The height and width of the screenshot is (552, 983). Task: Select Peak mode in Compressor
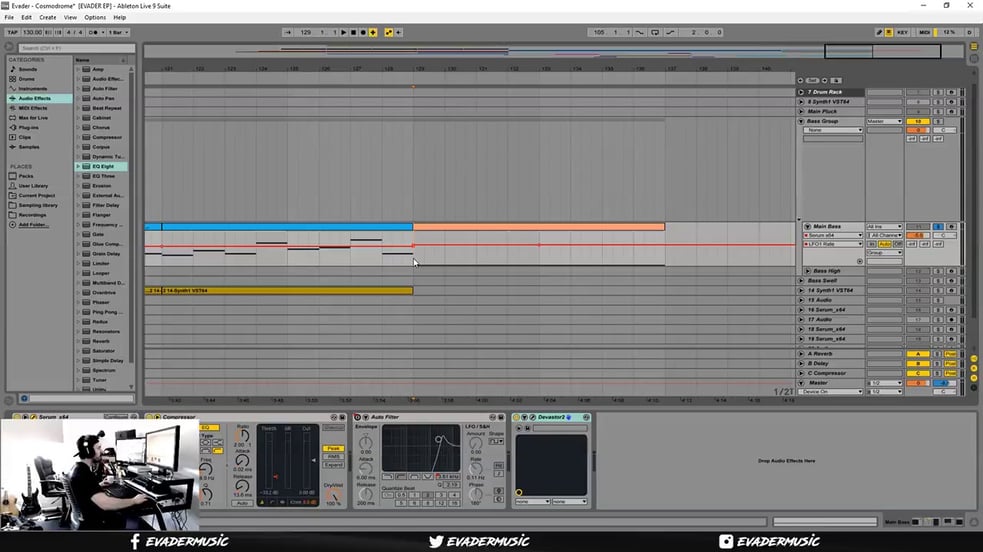[x=334, y=449]
